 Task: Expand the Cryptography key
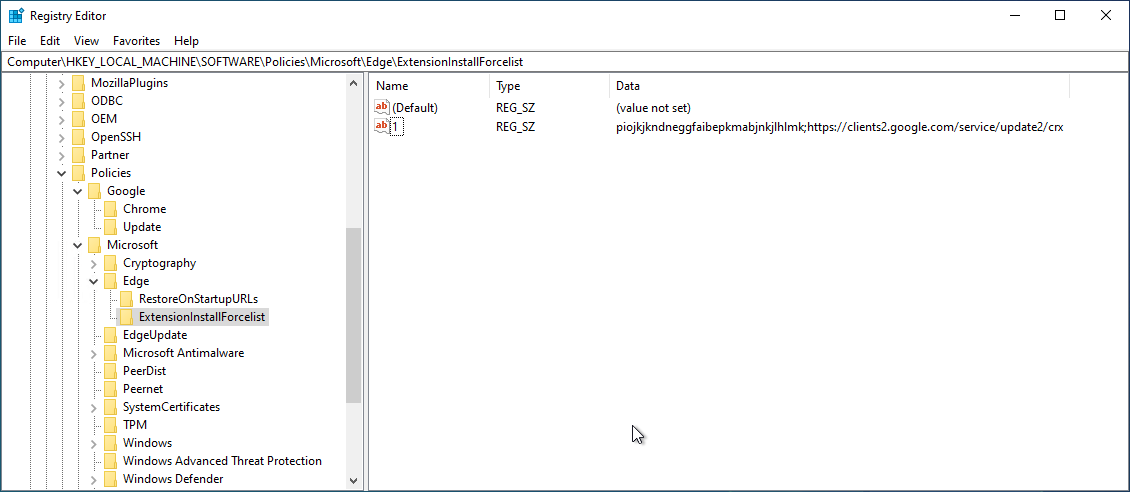pos(94,263)
